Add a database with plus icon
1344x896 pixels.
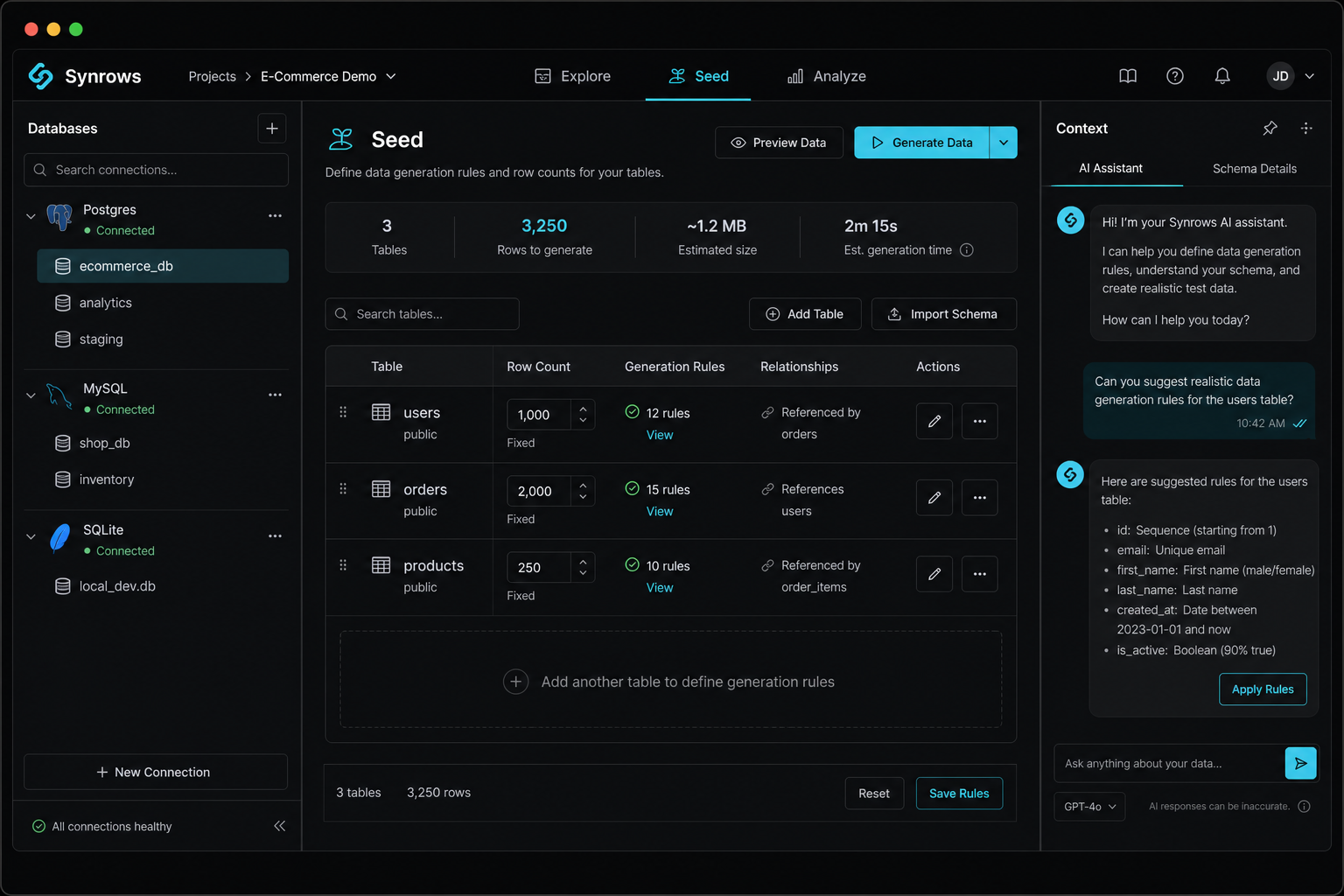pyautogui.click(x=272, y=129)
